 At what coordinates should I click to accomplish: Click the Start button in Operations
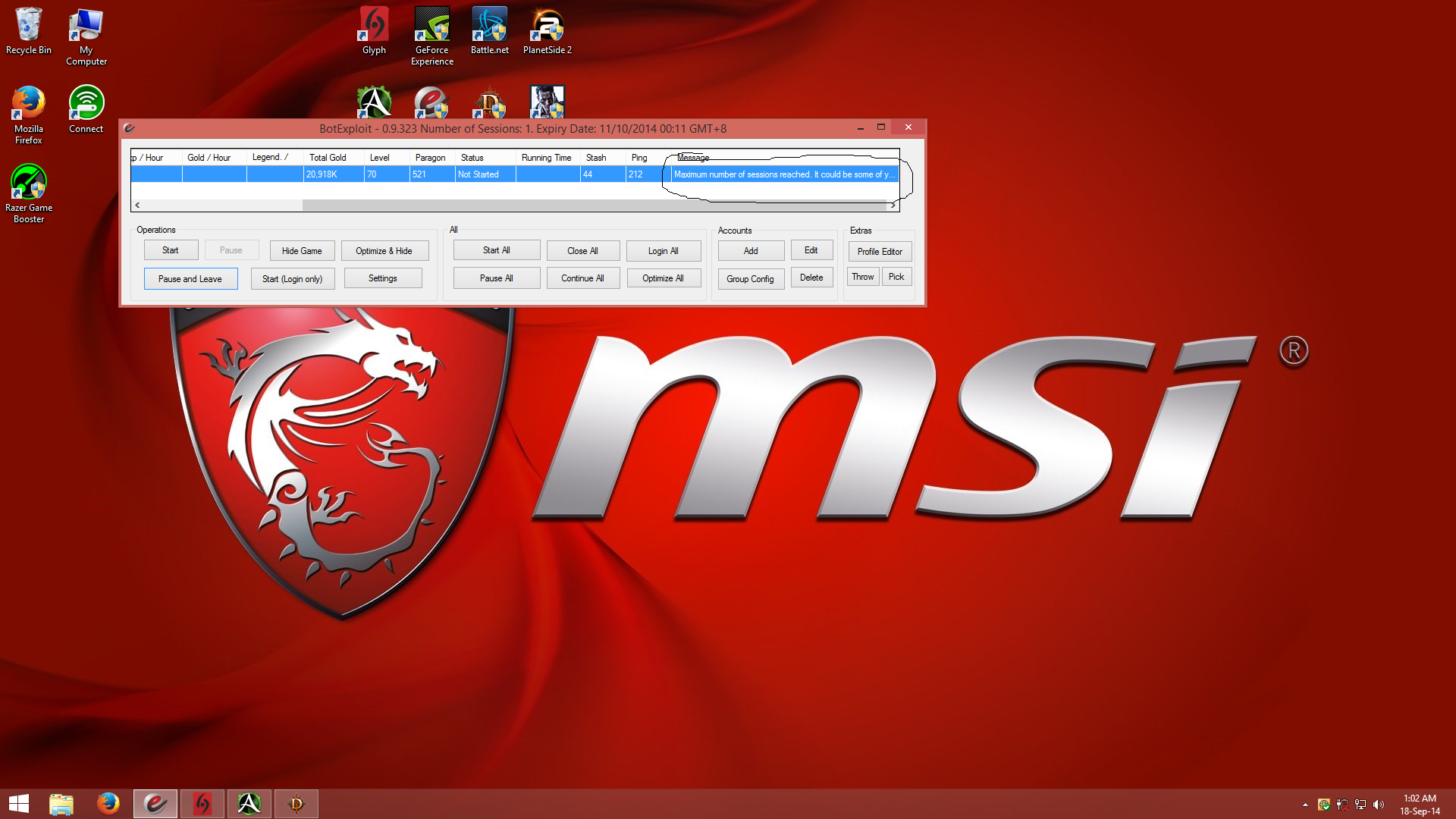tap(171, 250)
